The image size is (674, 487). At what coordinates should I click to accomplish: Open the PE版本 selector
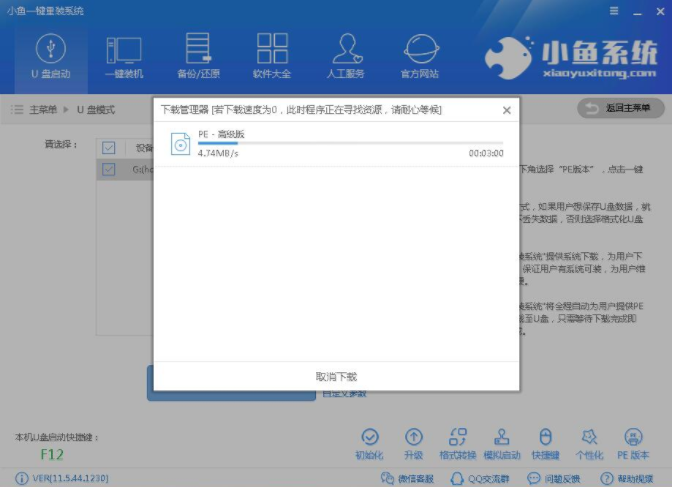pos(632,437)
